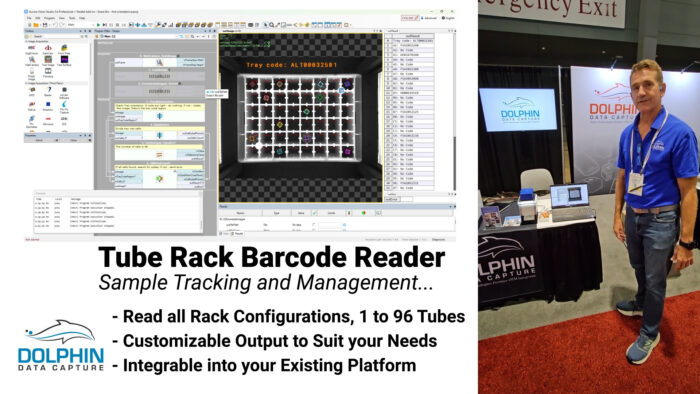Tick the first checkbox in bottom Results panel
Image resolution: width=700 pixels, height=394 pixels.
314,224
